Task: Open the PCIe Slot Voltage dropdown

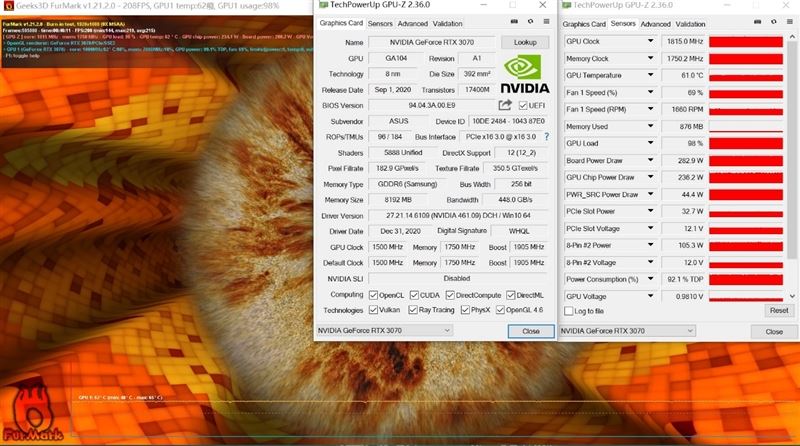Action: pos(651,228)
